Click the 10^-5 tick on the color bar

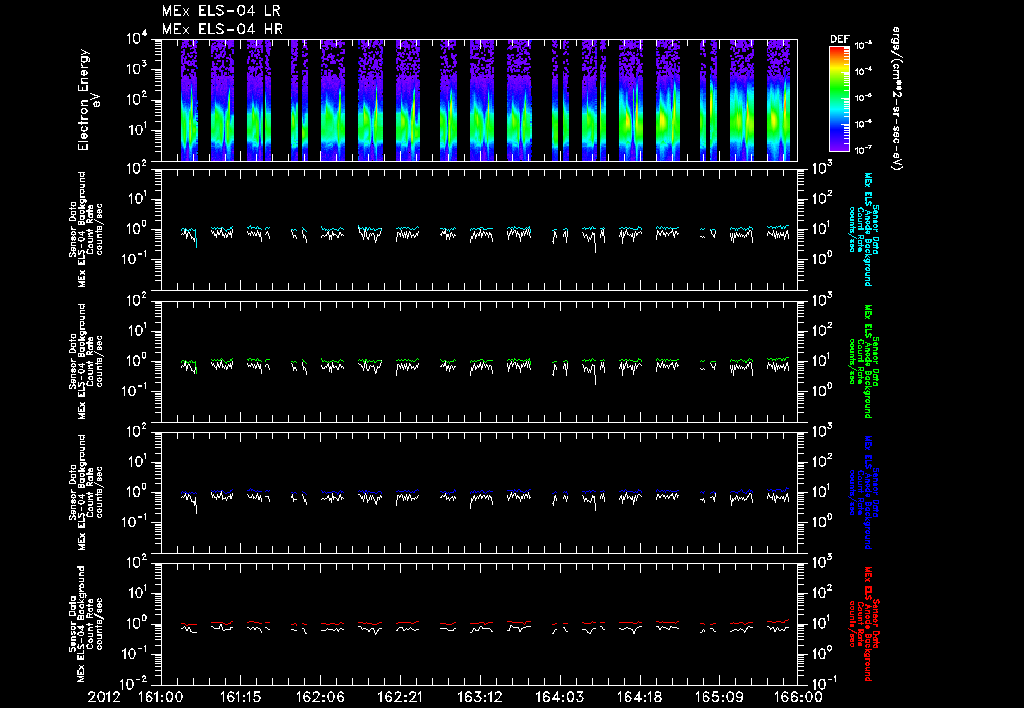(x=863, y=98)
